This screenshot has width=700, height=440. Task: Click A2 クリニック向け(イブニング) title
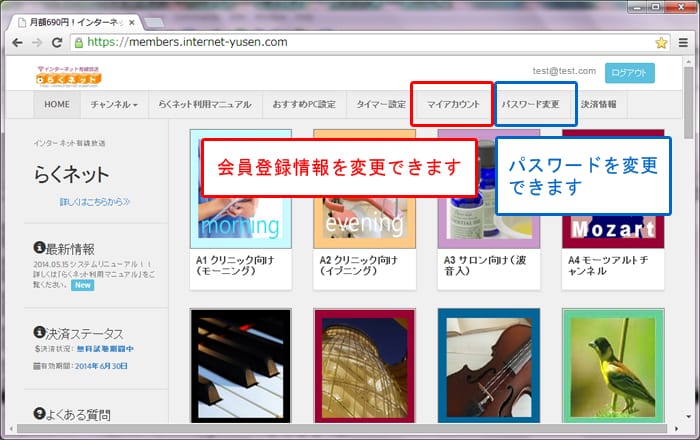(358, 266)
